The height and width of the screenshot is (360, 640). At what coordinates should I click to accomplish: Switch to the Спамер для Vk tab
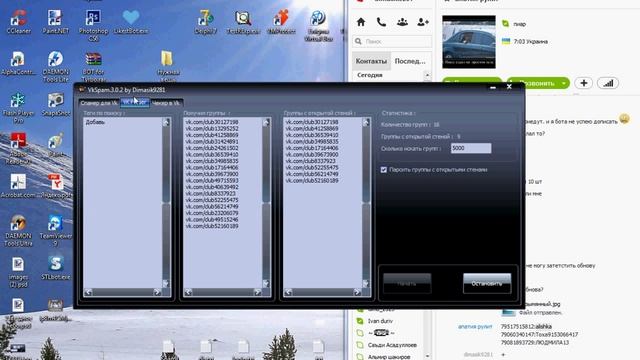(x=99, y=103)
